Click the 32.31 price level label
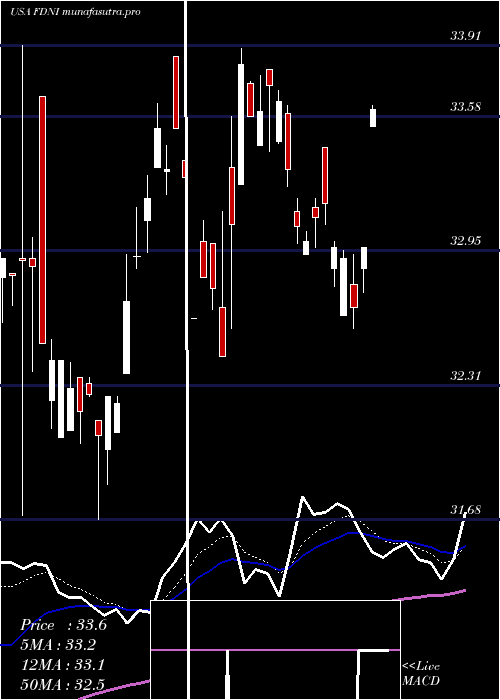The height and width of the screenshot is (700, 500). [x=465, y=376]
